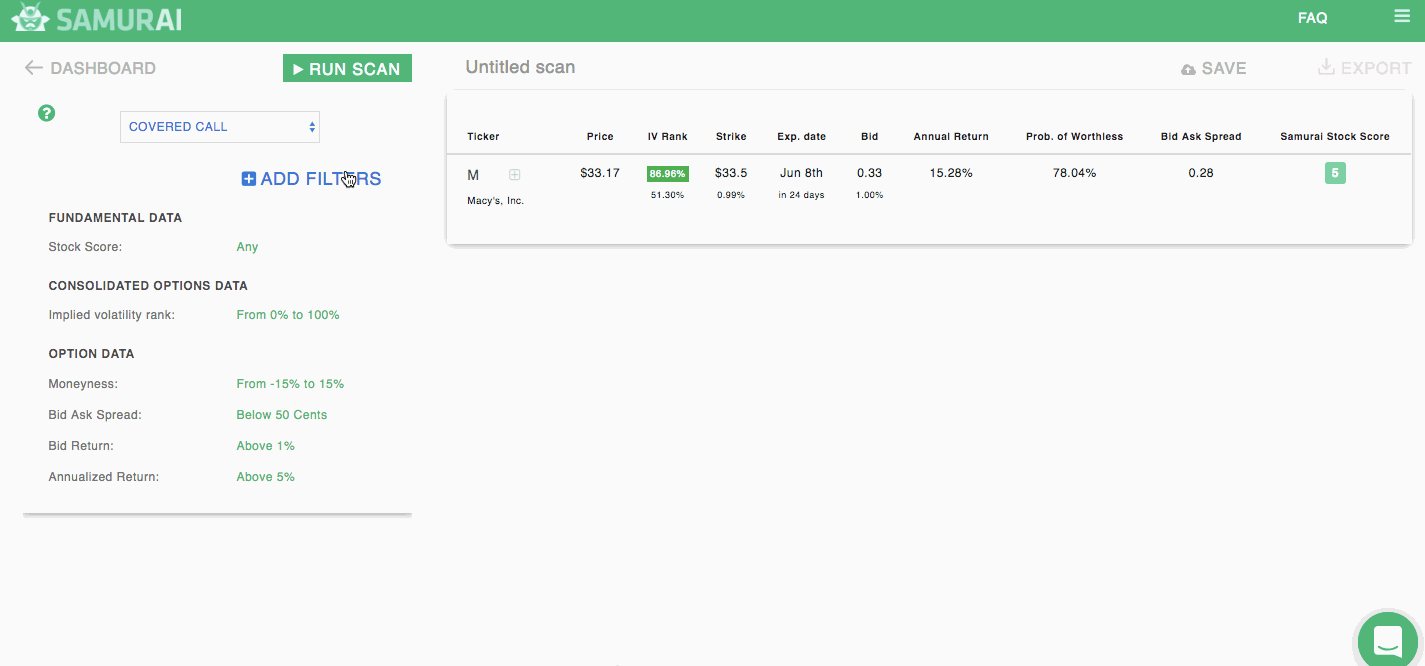Sort by Annual Return column
The width and height of the screenshot is (1425, 666).
[x=950, y=136]
